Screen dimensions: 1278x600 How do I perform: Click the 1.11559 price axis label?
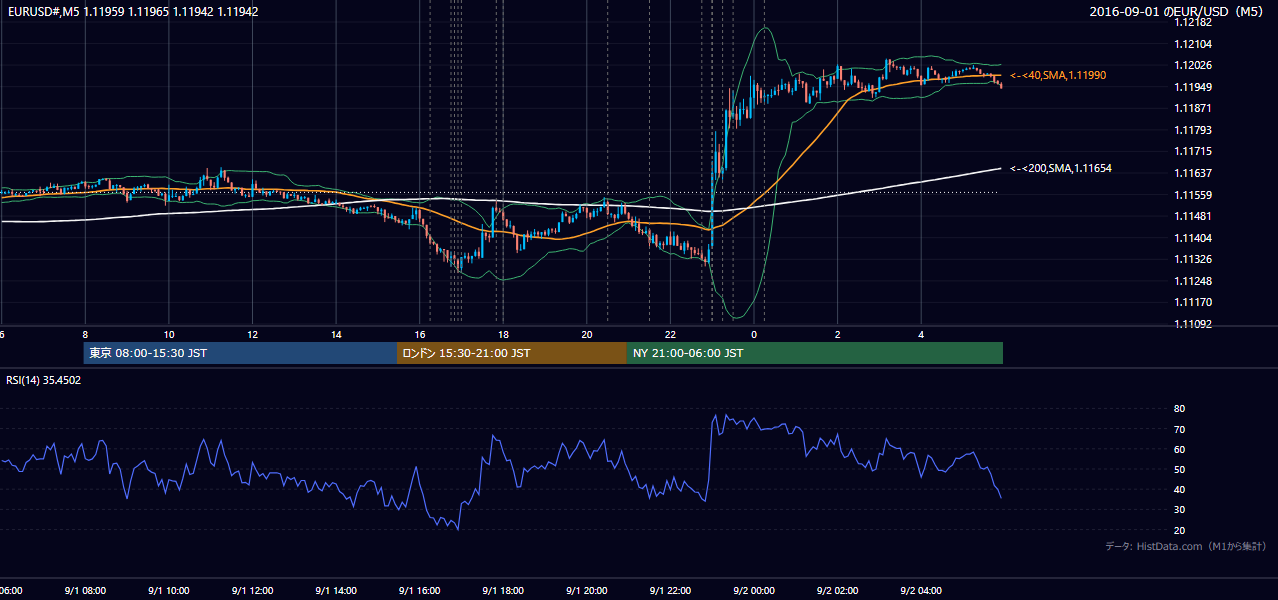[1193, 195]
